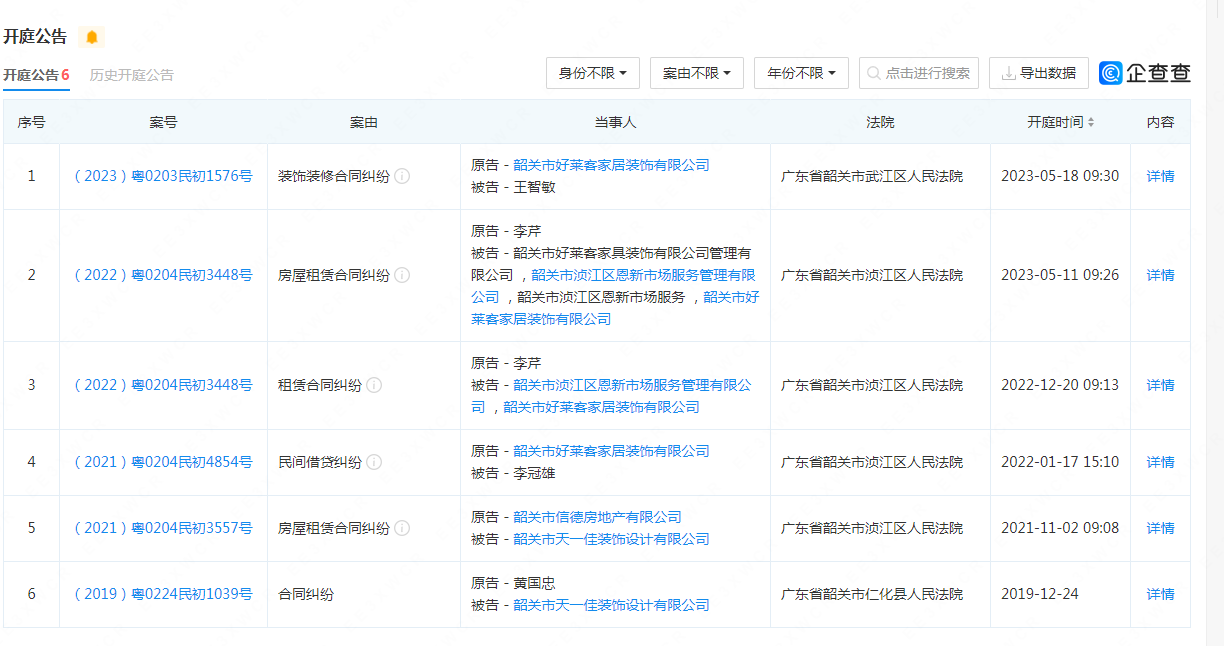1224x646 pixels.
Task: View 详情 for the 2019-12-24 hearing
Action: (1160, 594)
